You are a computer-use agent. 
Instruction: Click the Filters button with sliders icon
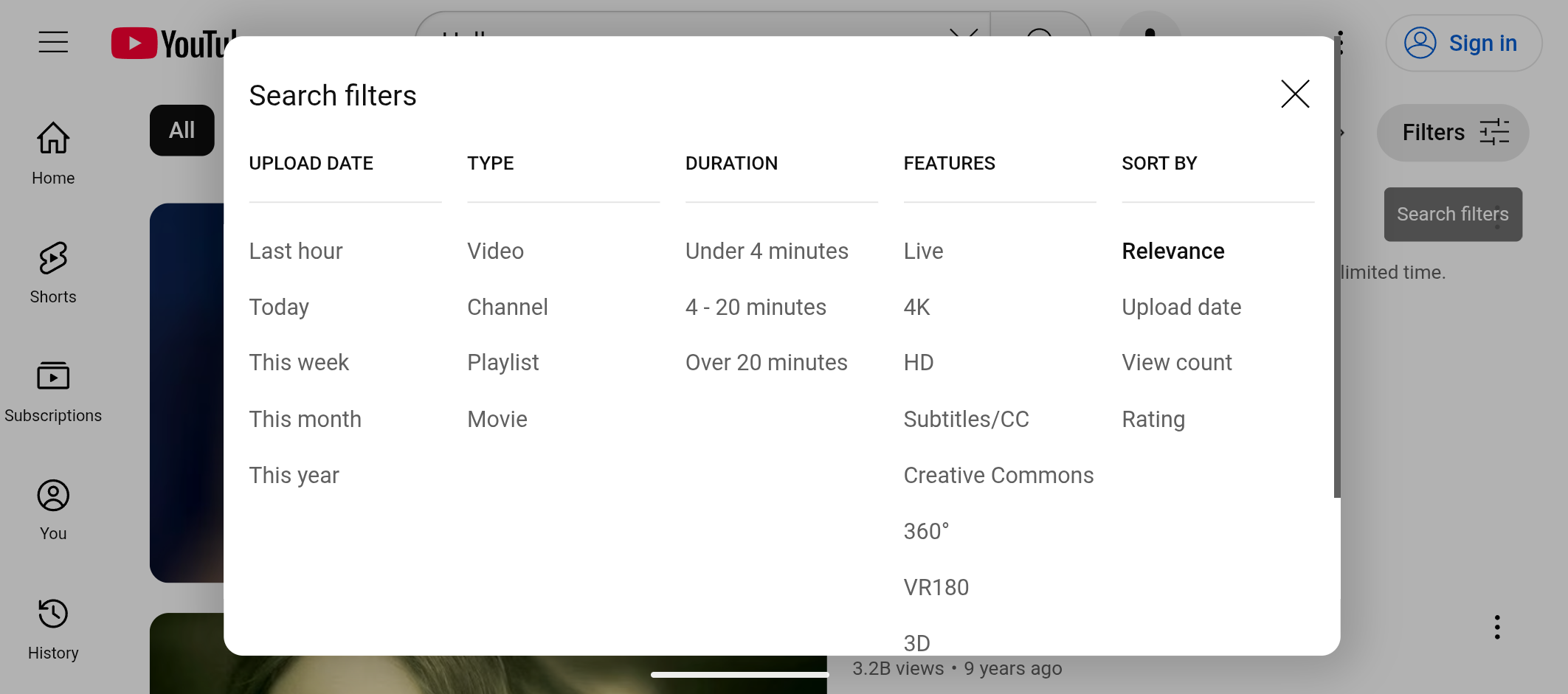click(x=1452, y=133)
